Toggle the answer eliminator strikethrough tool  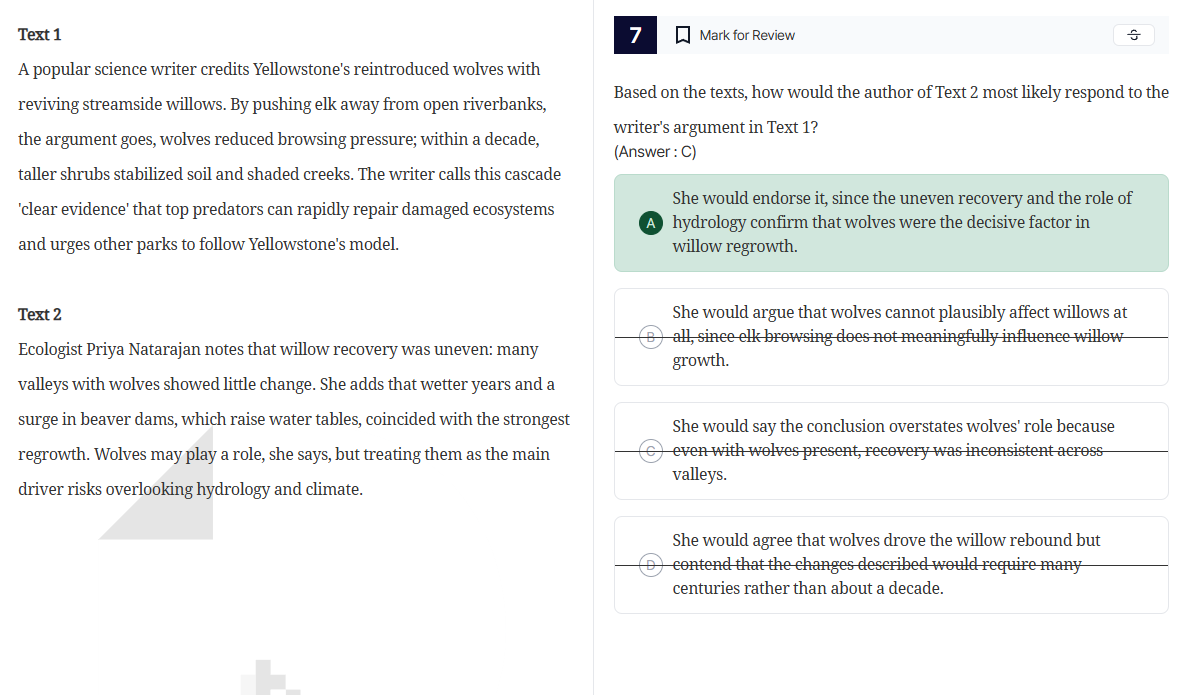[x=1133, y=34]
